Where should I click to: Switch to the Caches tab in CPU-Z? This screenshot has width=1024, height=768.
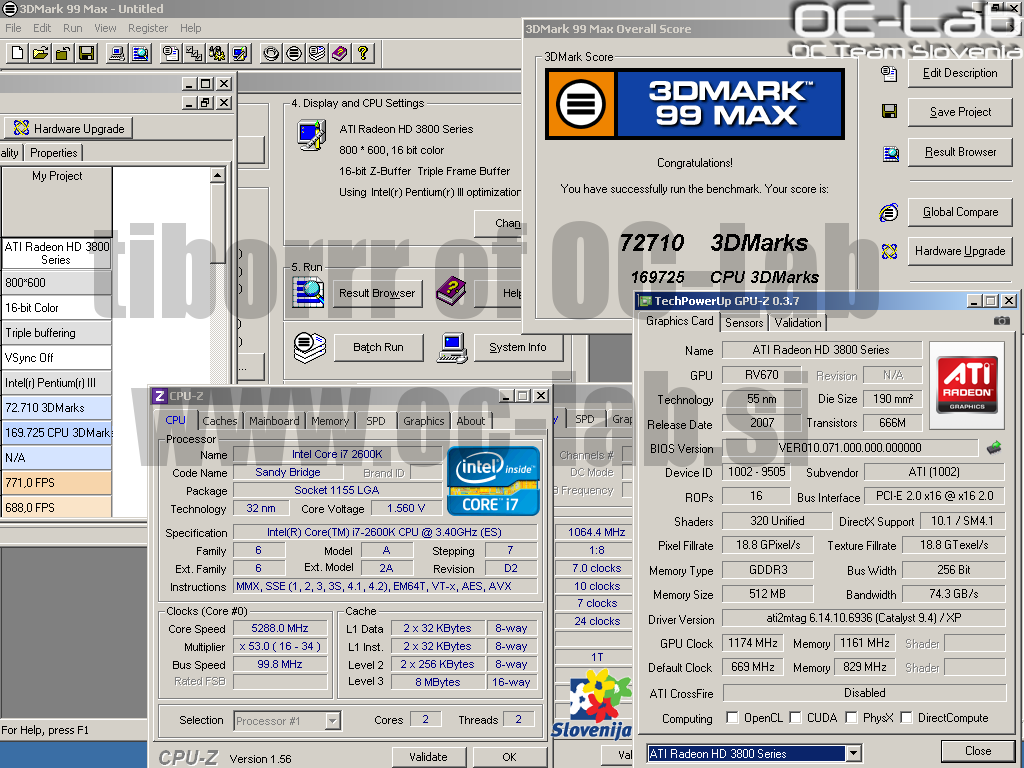pos(219,421)
